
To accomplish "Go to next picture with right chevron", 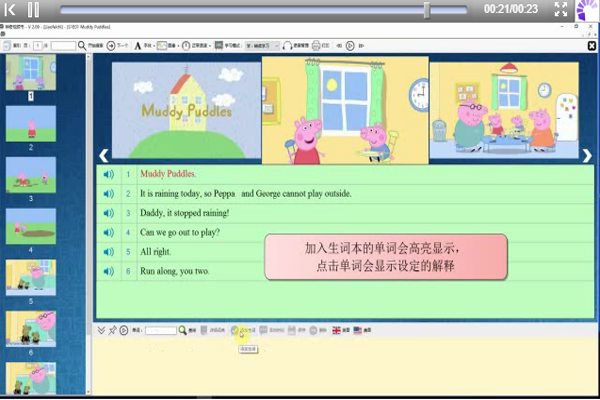I will pyautogui.click(x=587, y=155).
